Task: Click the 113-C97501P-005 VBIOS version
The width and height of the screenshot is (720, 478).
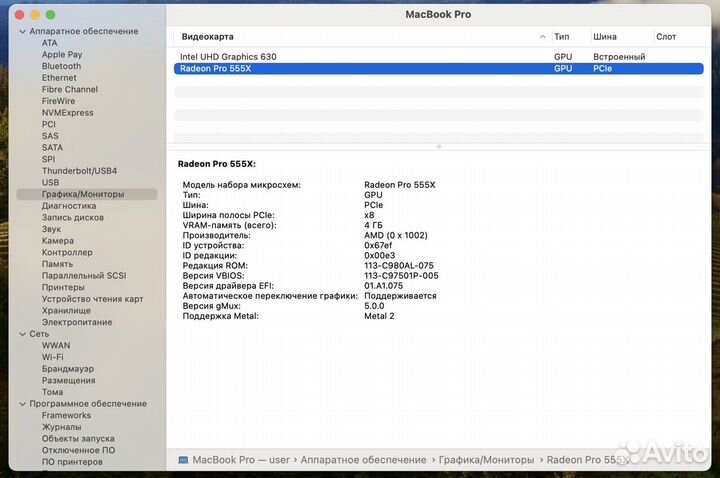Action: [401, 276]
